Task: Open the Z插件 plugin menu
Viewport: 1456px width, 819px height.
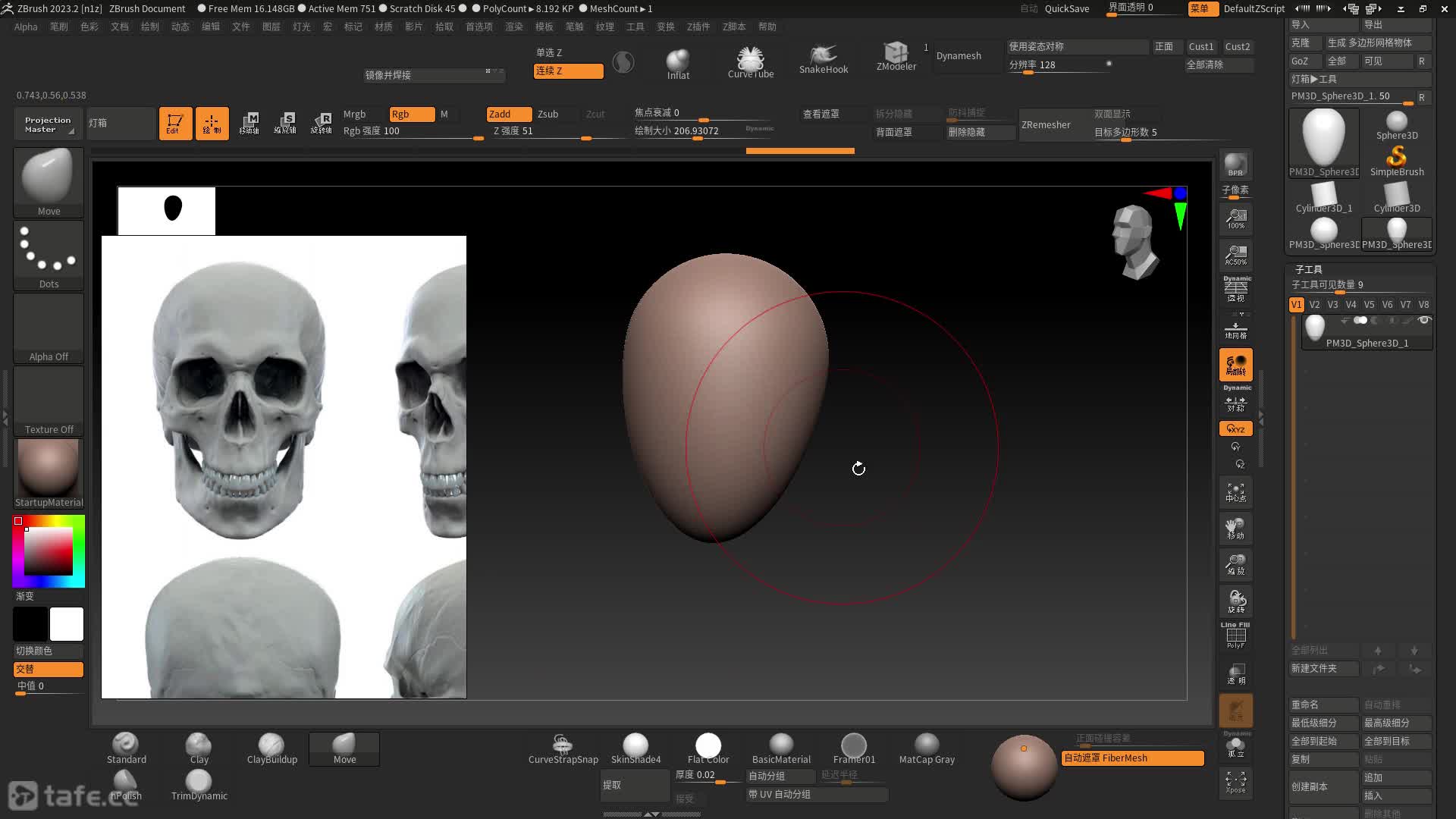Action: pos(698,27)
